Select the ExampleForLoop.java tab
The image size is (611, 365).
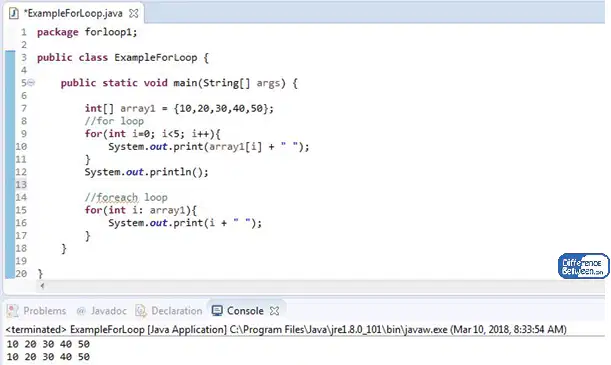pyautogui.click(x=73, y=13)
